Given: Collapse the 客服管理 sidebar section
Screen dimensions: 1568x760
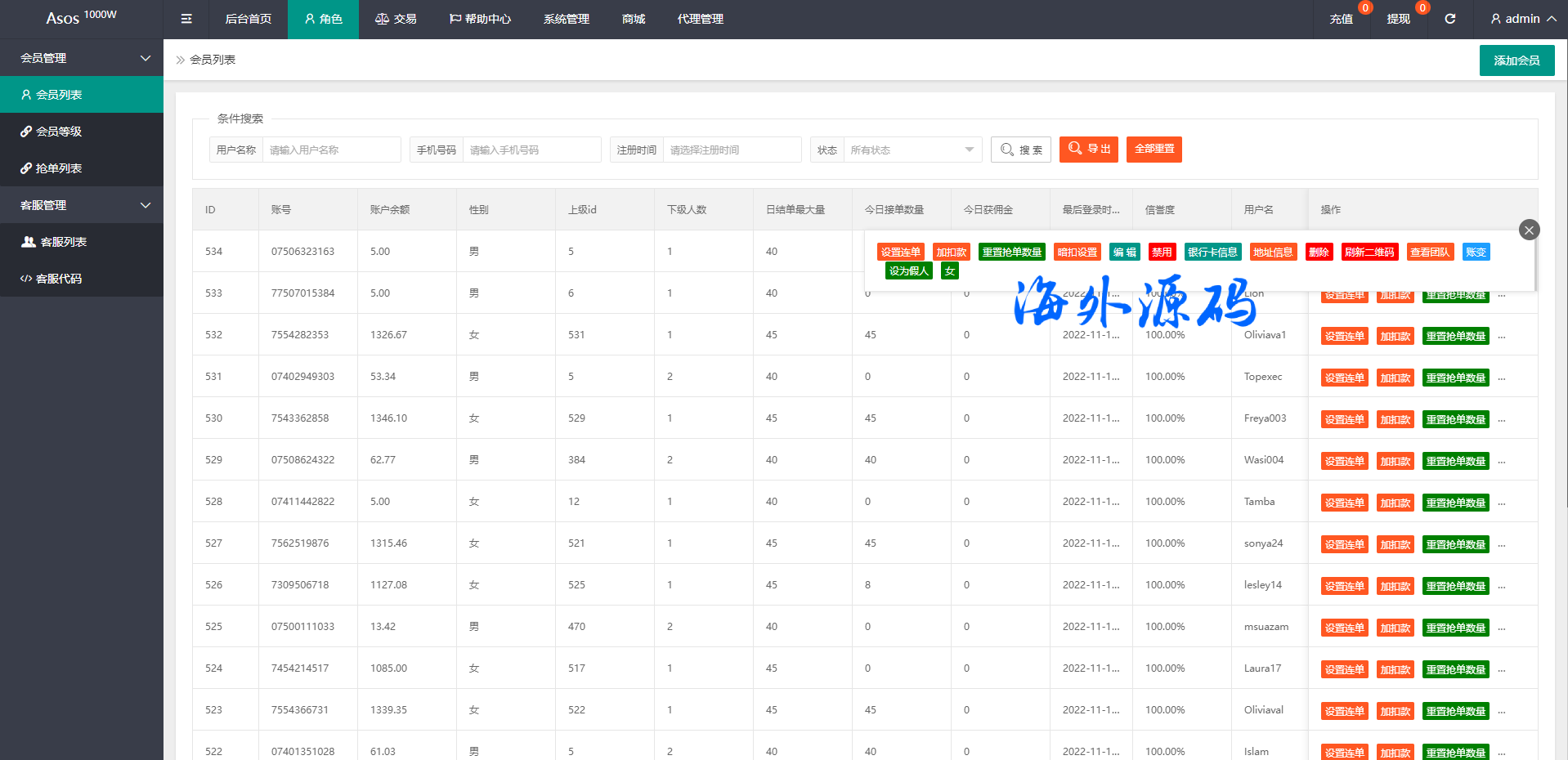Looking at the screenshot, I should (82, 205).
